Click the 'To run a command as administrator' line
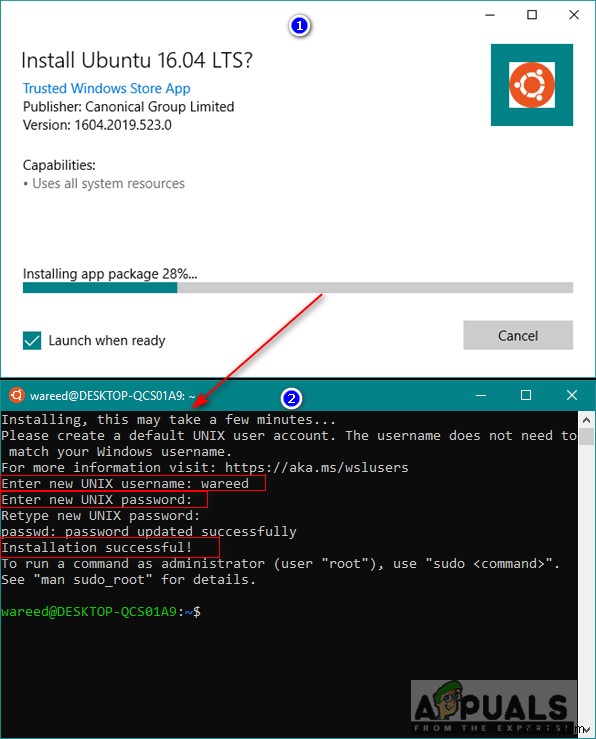596x739 pixels. pos(280,564)
